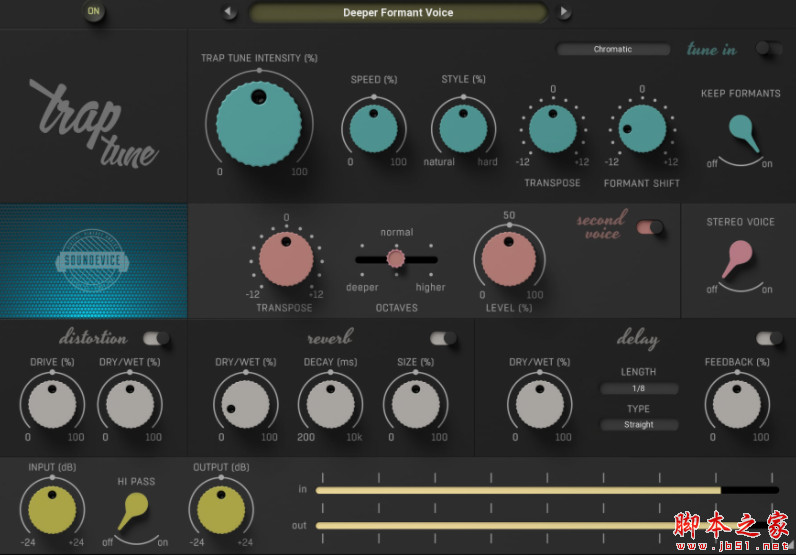Click the reverb Size knob
Viewport: 800px width, 557px height.
415,404
